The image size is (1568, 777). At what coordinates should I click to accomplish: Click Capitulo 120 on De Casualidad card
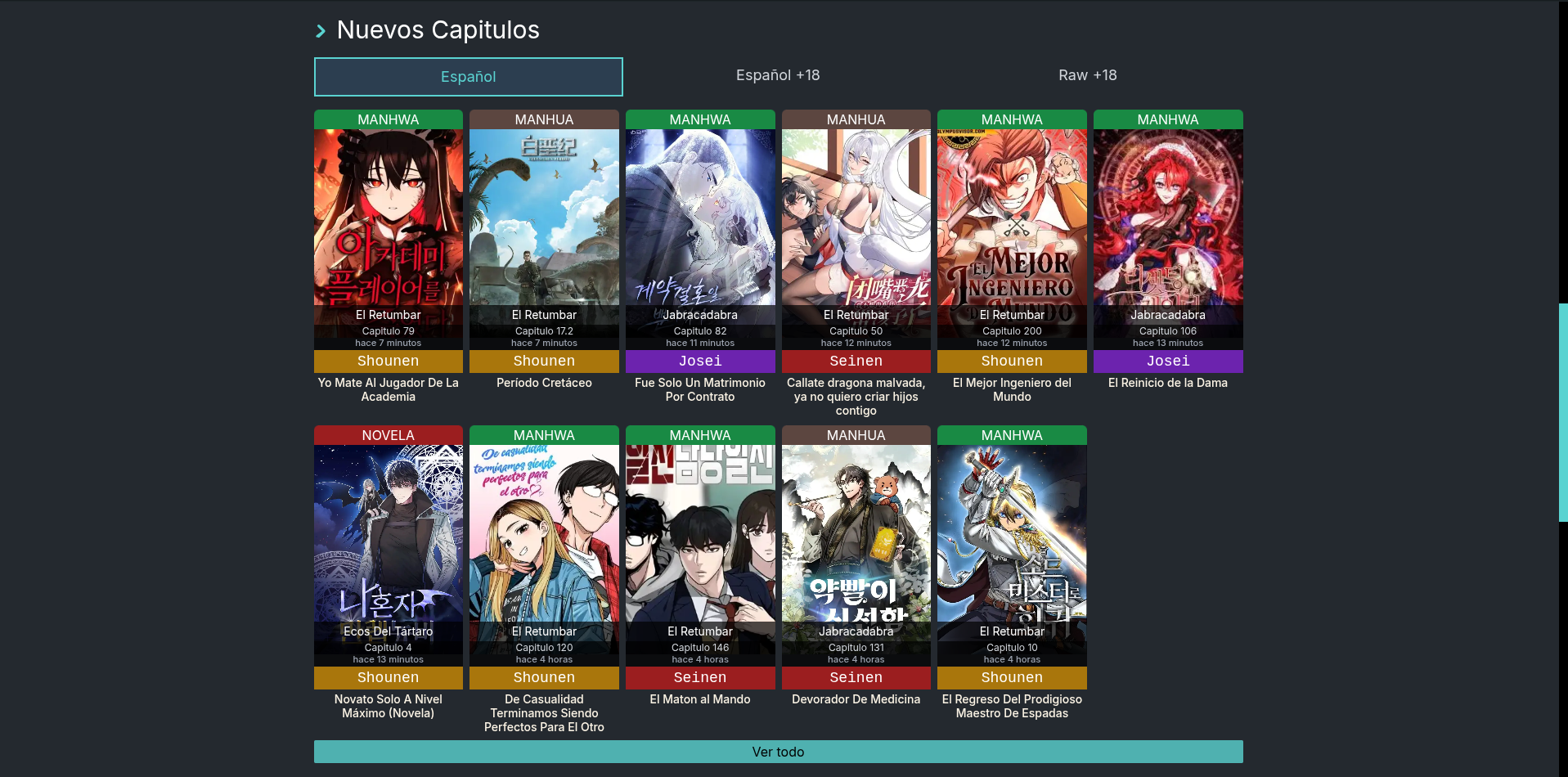544,648
